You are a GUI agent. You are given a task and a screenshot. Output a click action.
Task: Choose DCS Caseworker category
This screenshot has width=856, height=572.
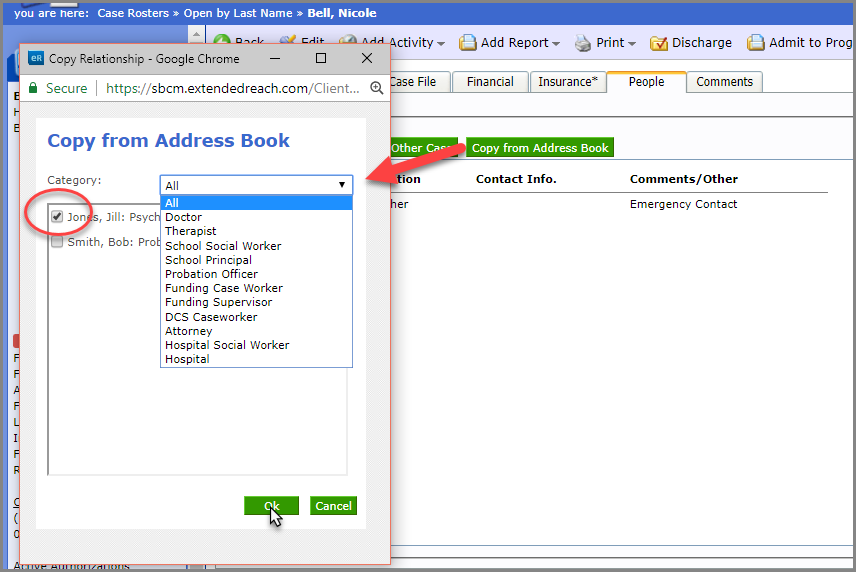(256, 317)
